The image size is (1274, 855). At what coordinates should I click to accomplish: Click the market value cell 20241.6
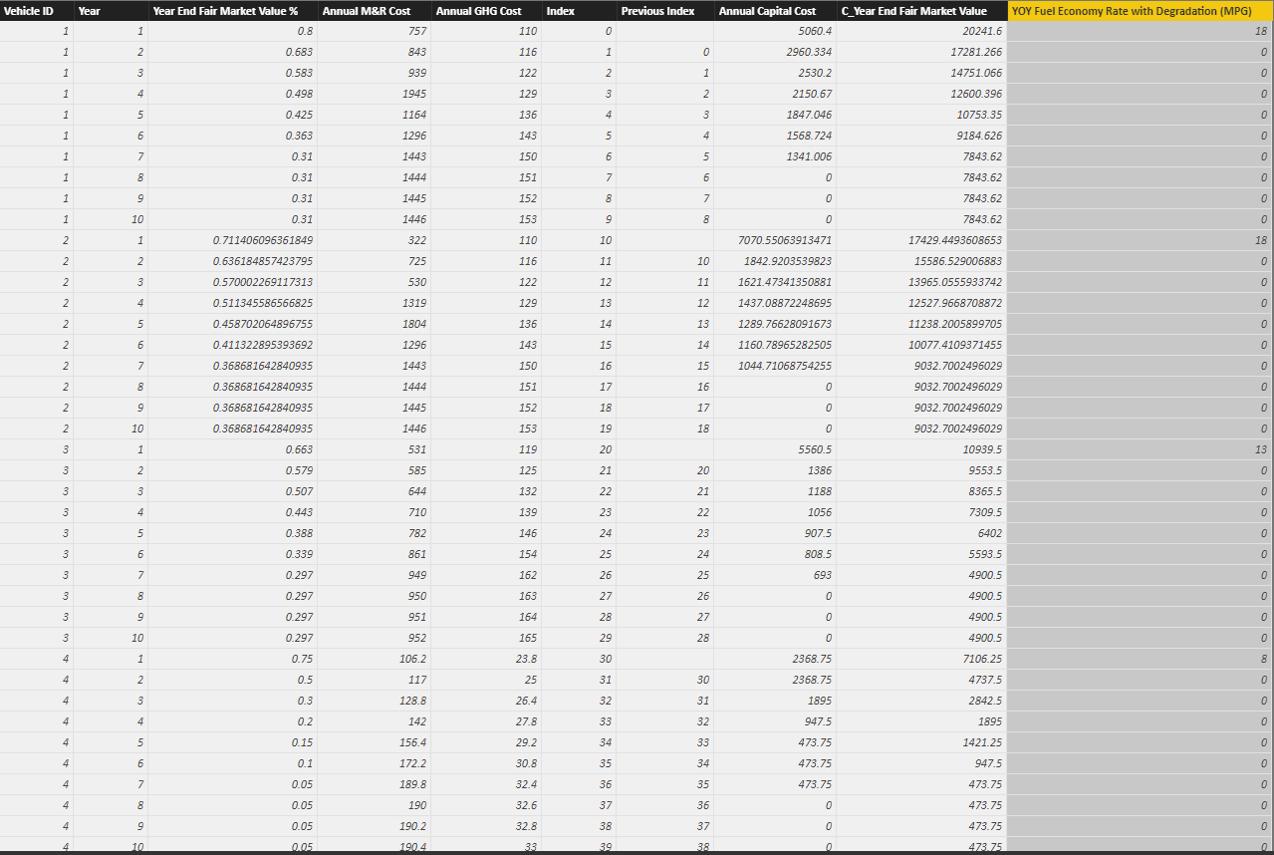click(922, 31)
